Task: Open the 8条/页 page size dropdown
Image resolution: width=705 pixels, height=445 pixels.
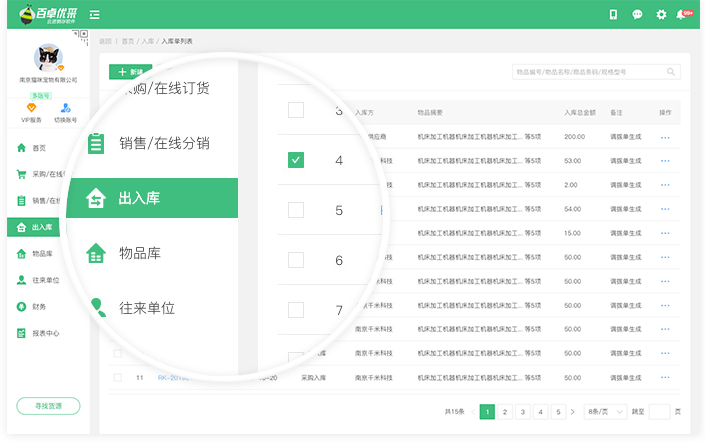Action: 603,412
